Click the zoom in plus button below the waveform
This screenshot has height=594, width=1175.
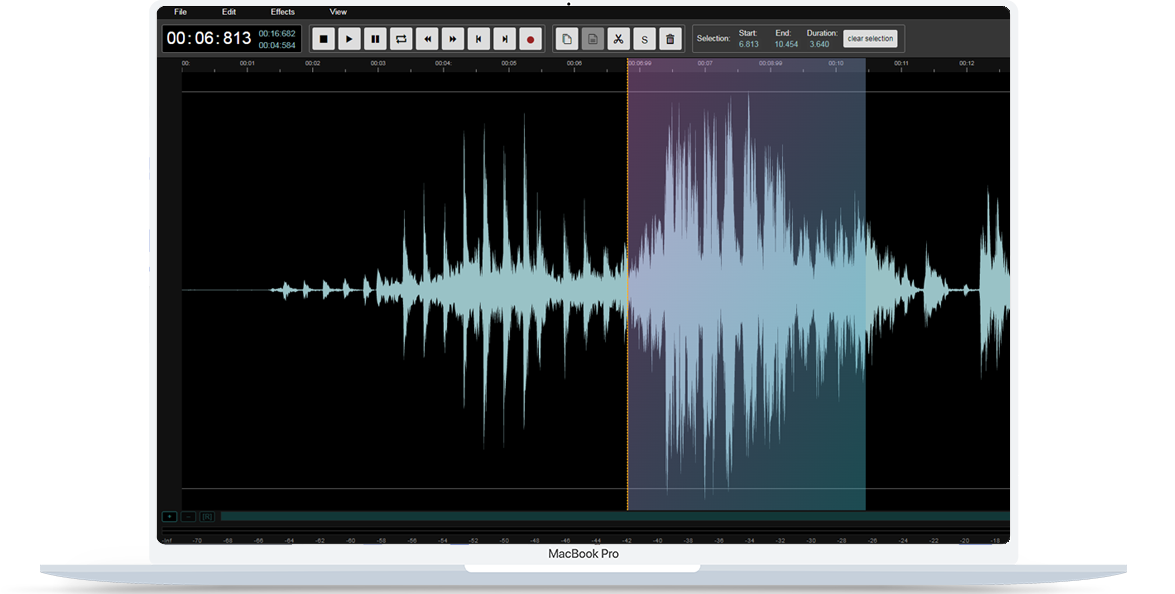170,516
